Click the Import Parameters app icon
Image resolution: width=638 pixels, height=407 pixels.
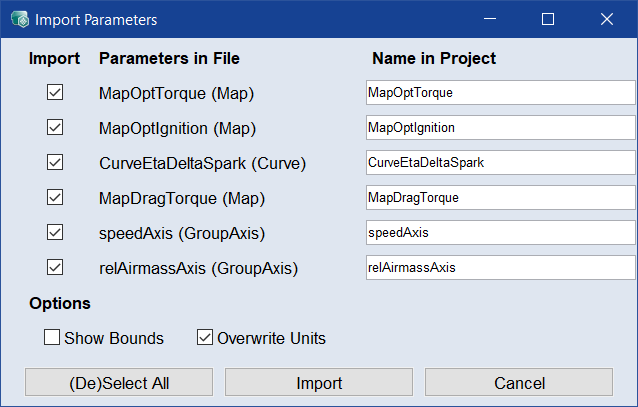pyautogui.click(x=18, y=19)
